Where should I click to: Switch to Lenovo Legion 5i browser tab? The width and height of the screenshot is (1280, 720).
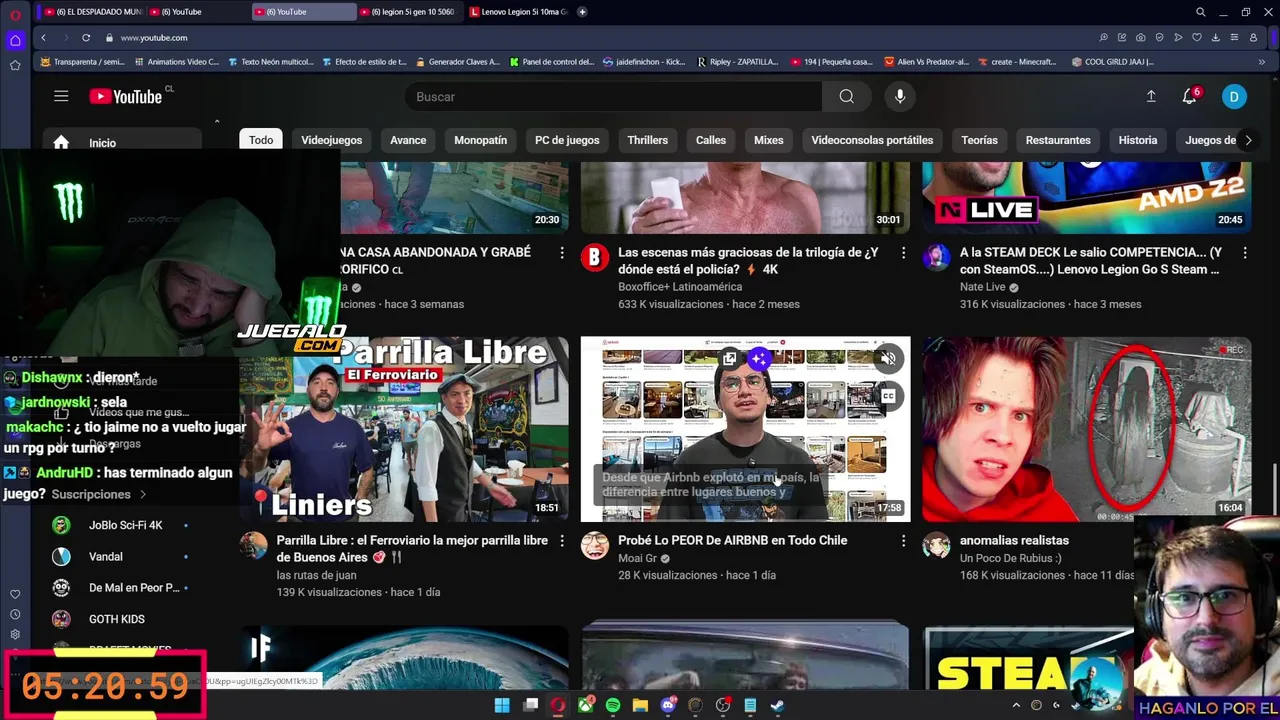point(517,12)
